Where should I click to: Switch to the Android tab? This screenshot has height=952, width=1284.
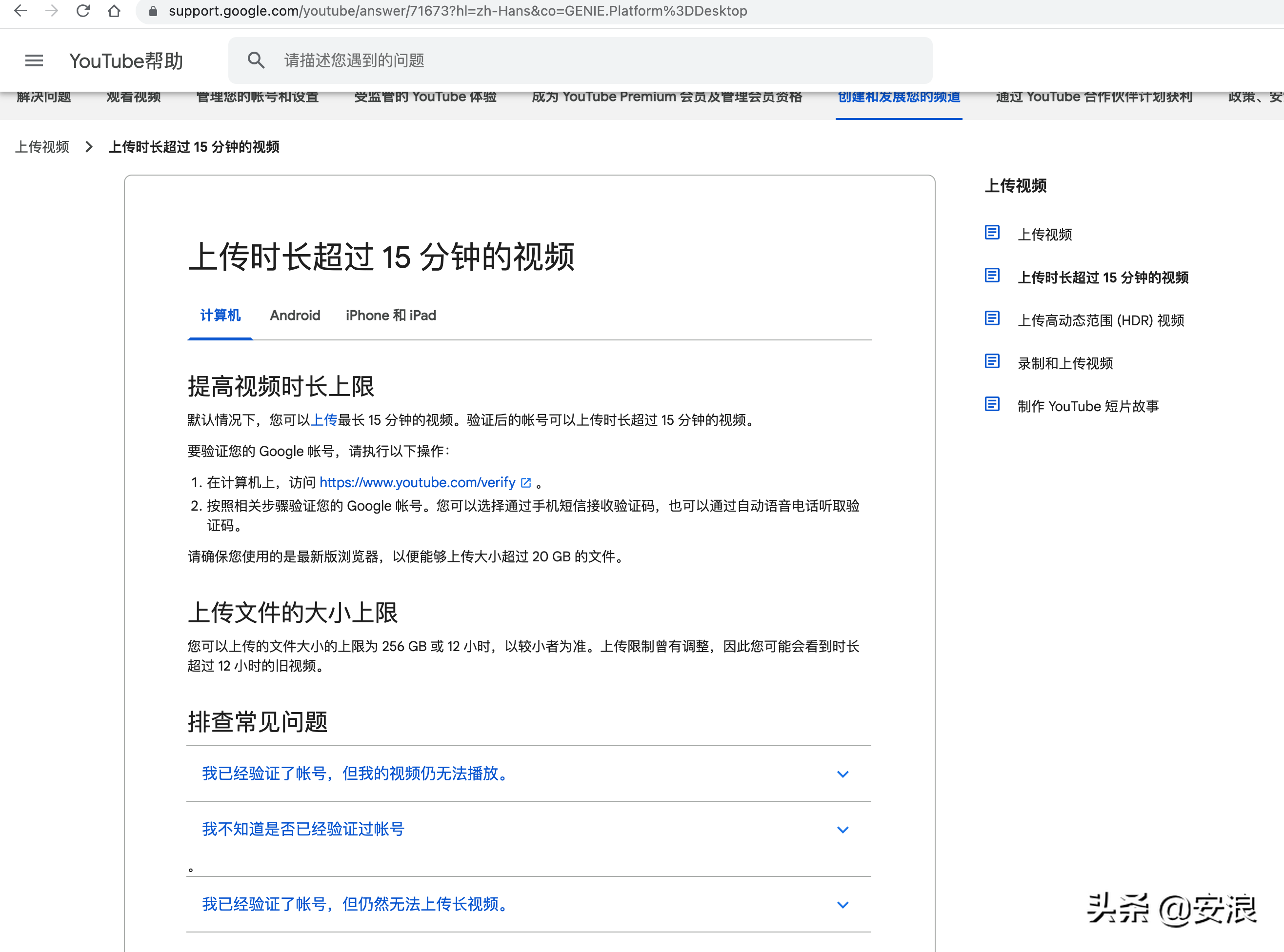point(295,315)
